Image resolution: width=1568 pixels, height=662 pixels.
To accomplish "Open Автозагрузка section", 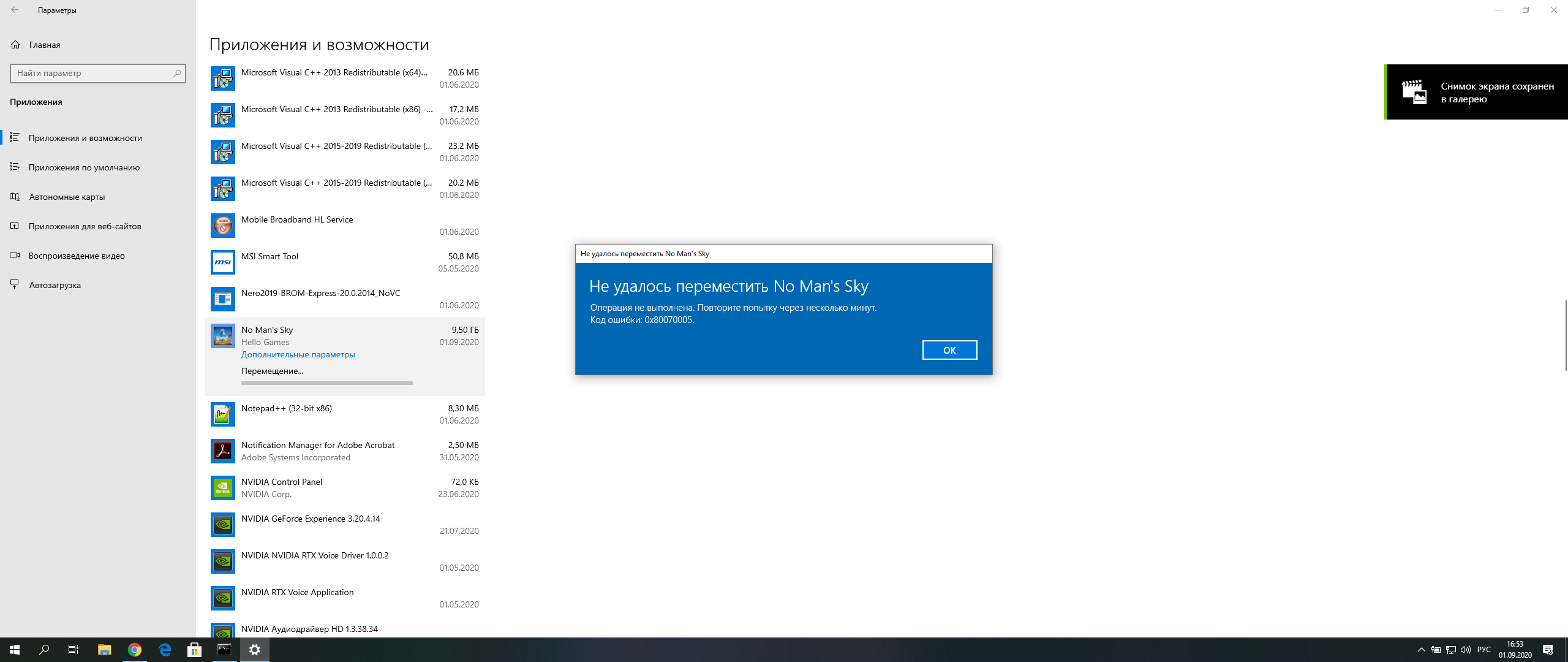I will [98, 285].
